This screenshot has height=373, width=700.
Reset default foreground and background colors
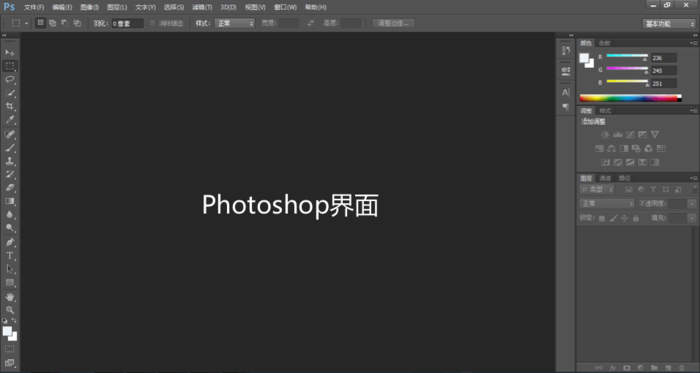pyautogui.click(x=4, y=321)
